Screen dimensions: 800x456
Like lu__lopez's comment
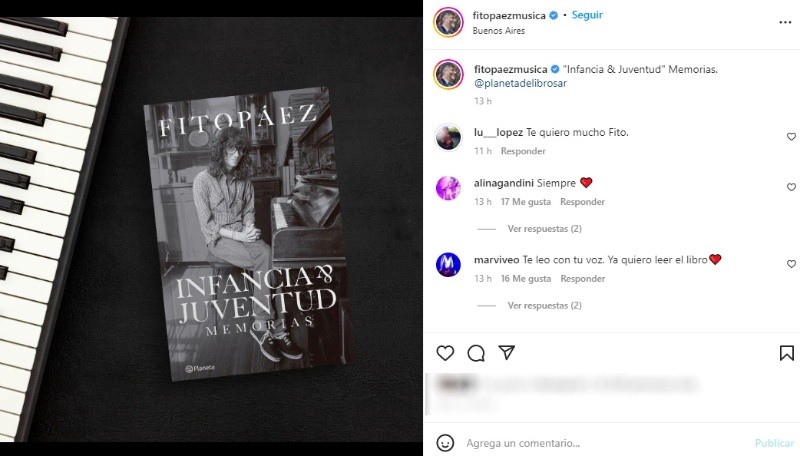pyautogui.click(x=791, y=137)
